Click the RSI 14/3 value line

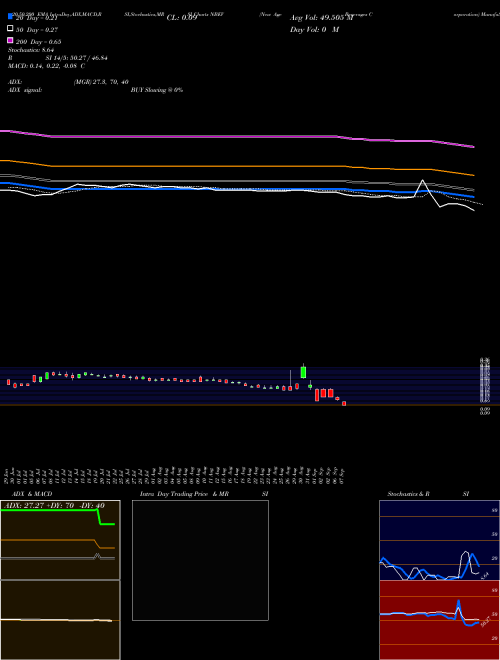[57, 58]
